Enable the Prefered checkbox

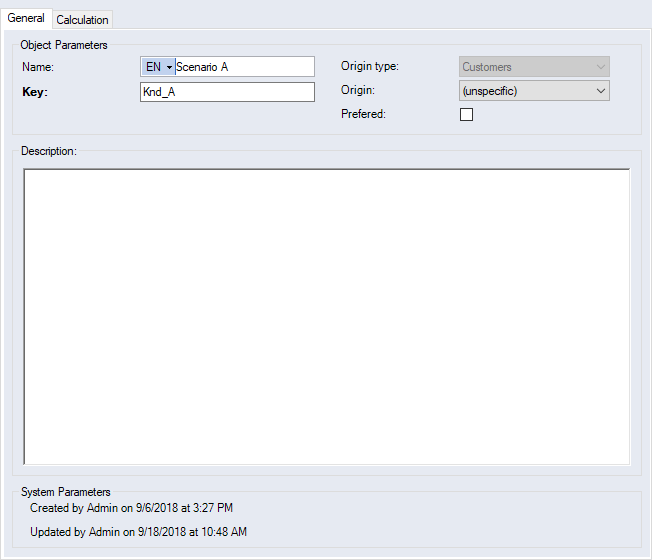pos(466,115)
